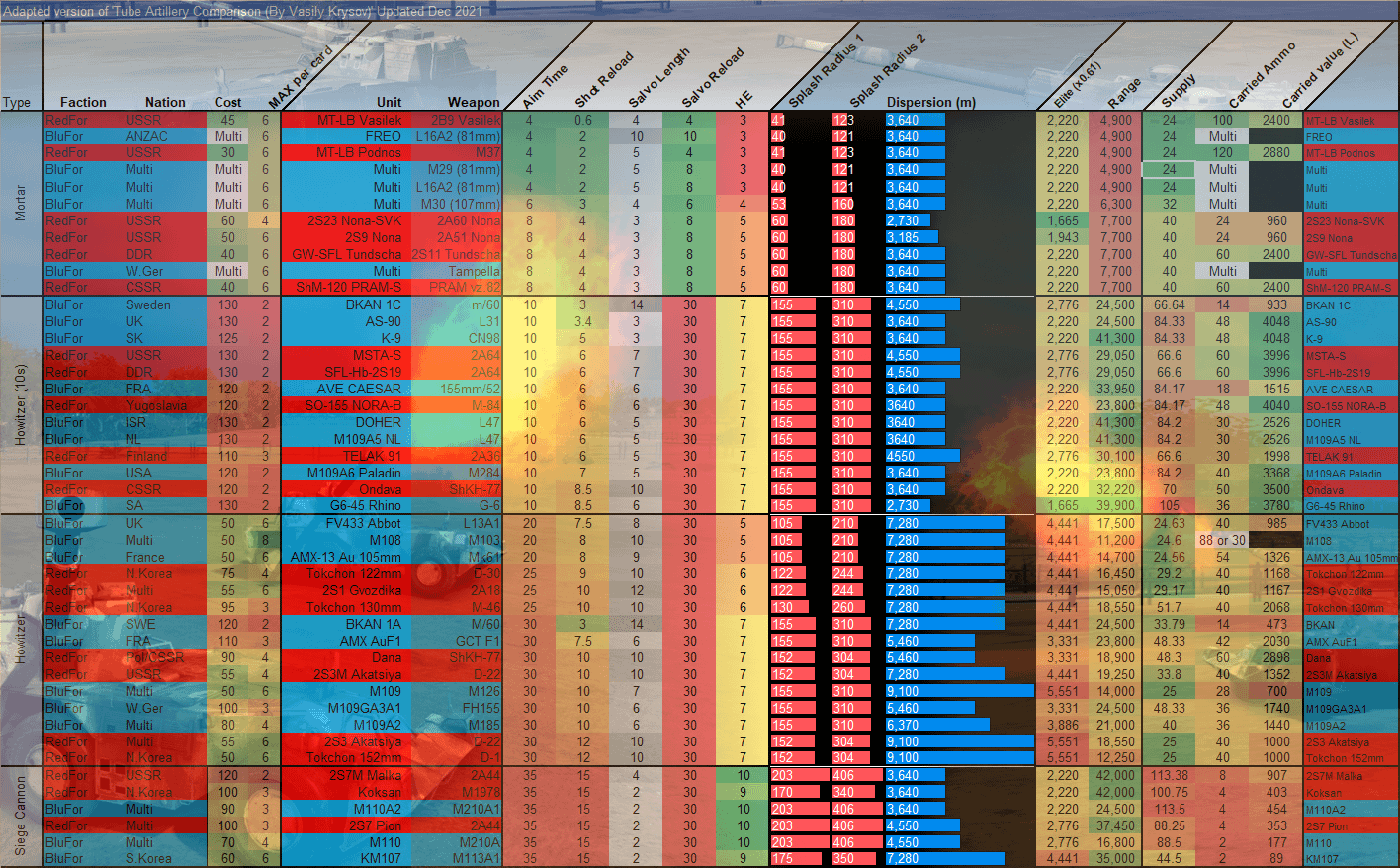Select the 'Cost' column header

(227, 102)
